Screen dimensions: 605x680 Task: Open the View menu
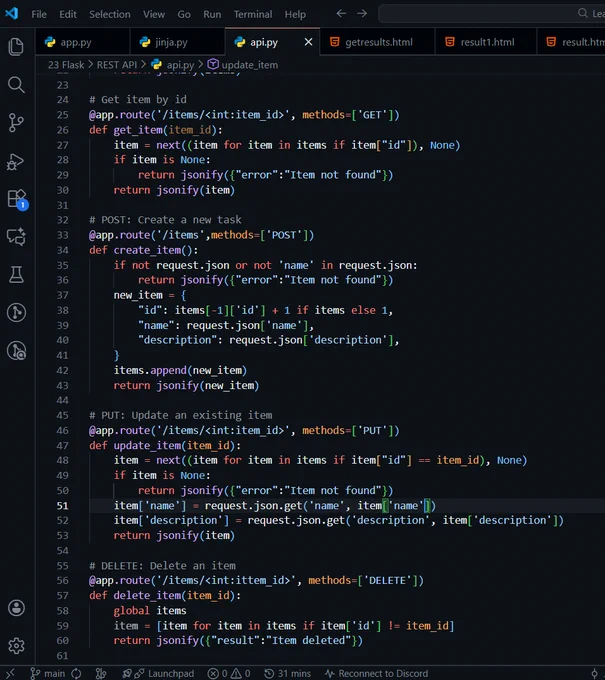[x=154, y=14]
